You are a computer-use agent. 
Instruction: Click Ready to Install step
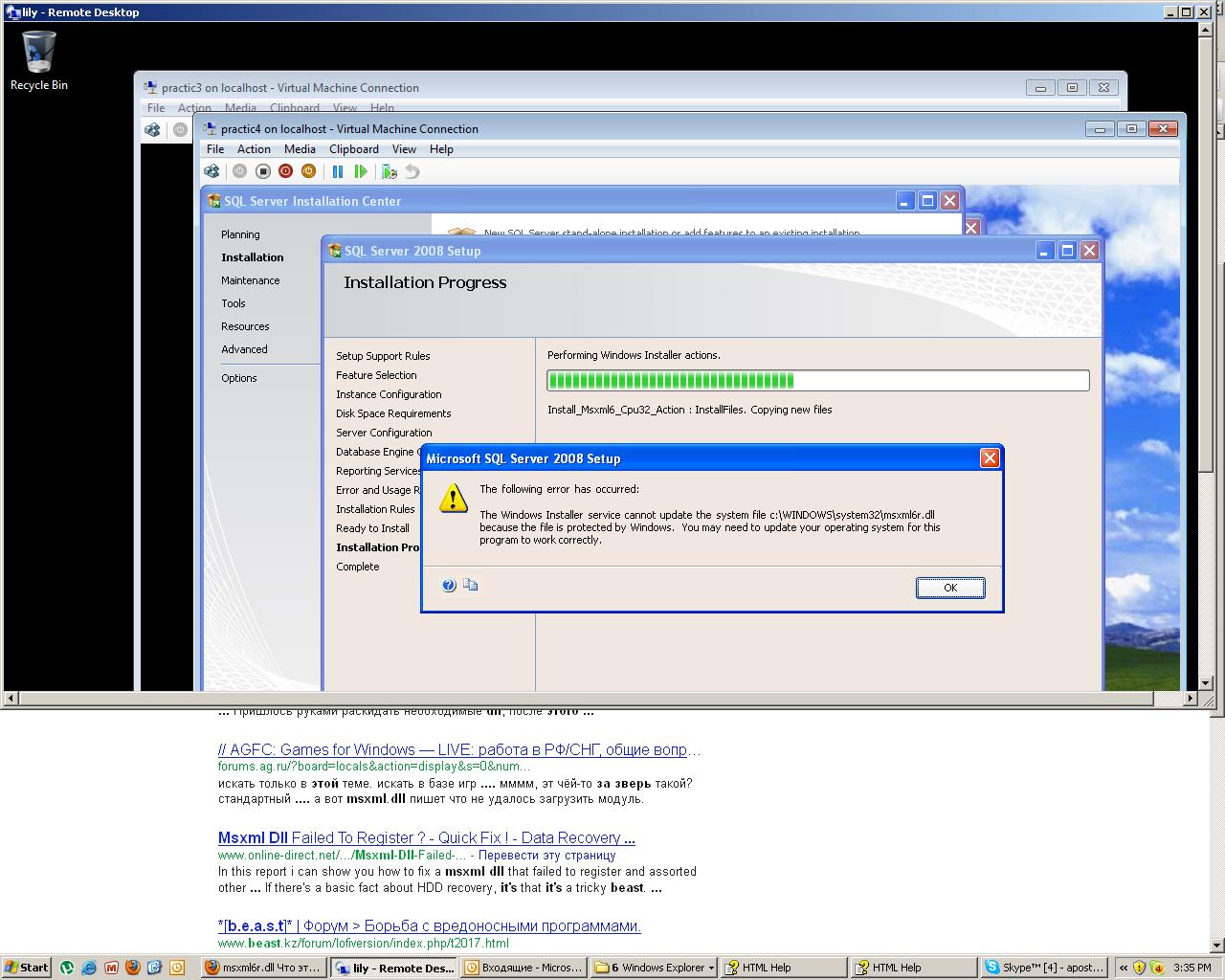click(372, 528)
